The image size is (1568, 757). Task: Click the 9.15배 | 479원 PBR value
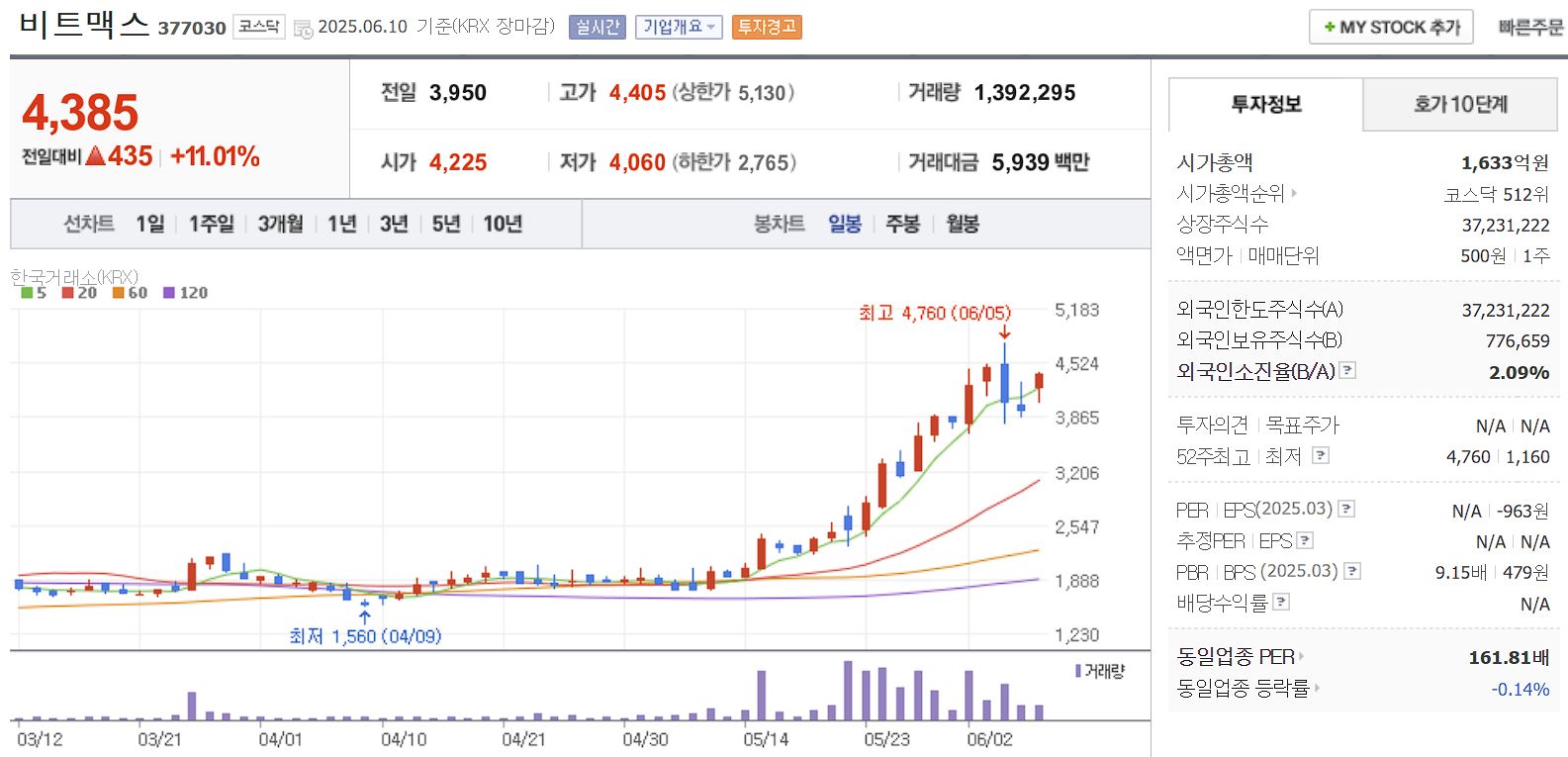[x=1492, y=573]
